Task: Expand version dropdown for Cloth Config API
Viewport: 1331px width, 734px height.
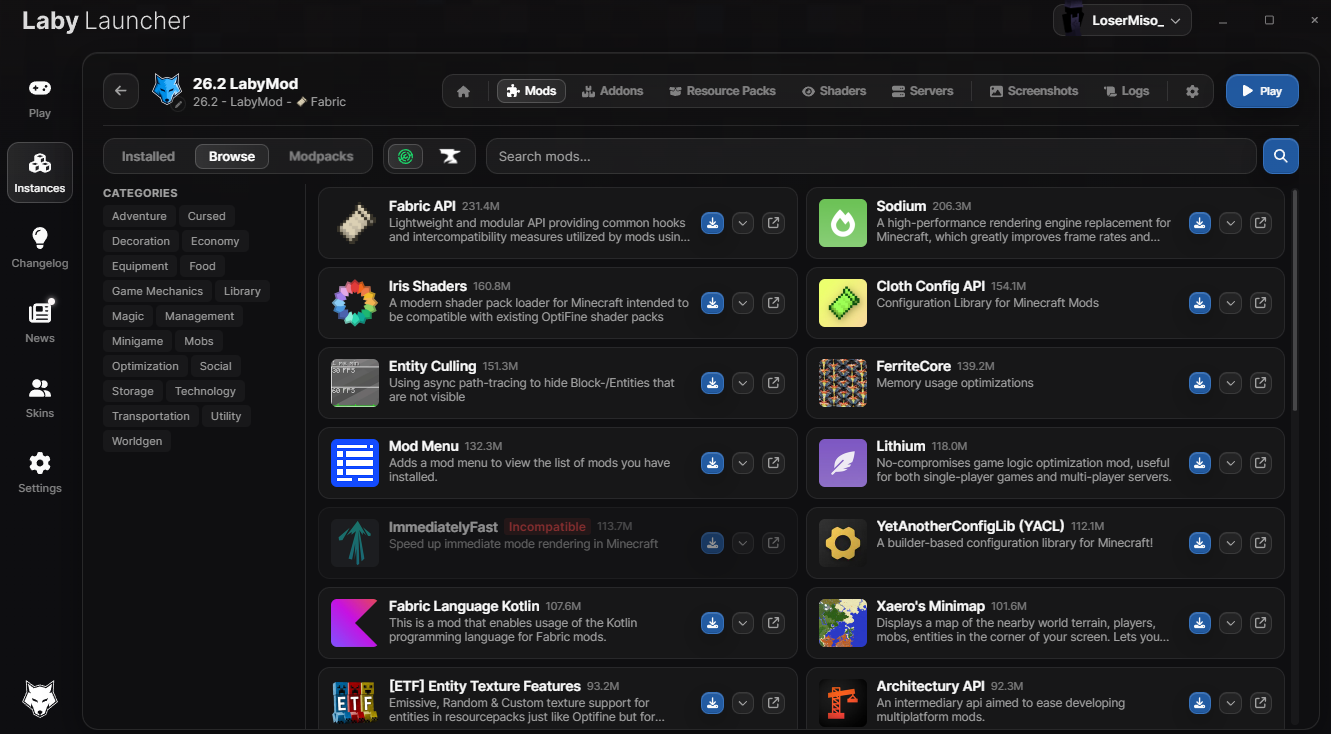Action: tap(1230, 303)
